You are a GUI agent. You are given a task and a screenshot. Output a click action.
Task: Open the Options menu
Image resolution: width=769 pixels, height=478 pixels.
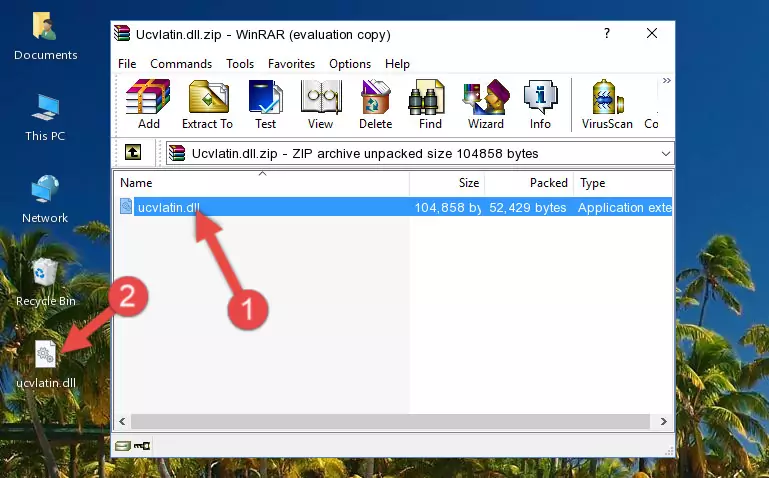pyautogui.click(x=350, y=64)
